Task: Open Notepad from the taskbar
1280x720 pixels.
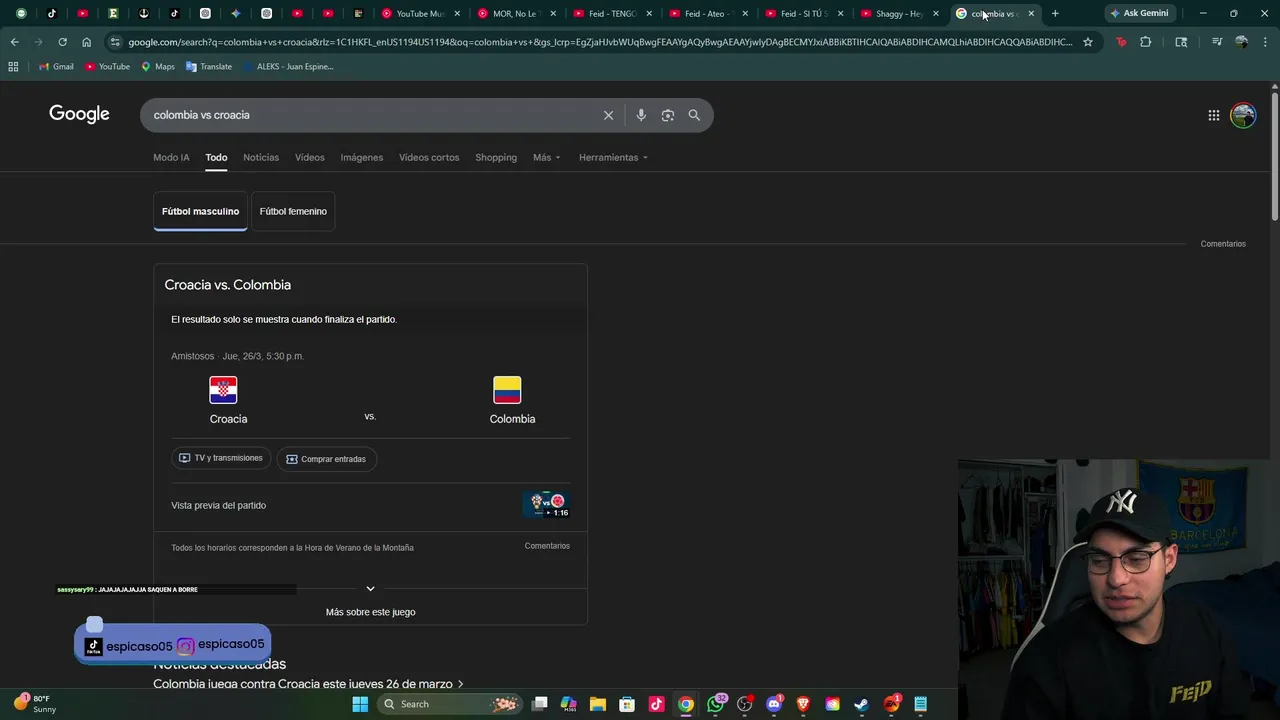Action: (x=920, y=704)
